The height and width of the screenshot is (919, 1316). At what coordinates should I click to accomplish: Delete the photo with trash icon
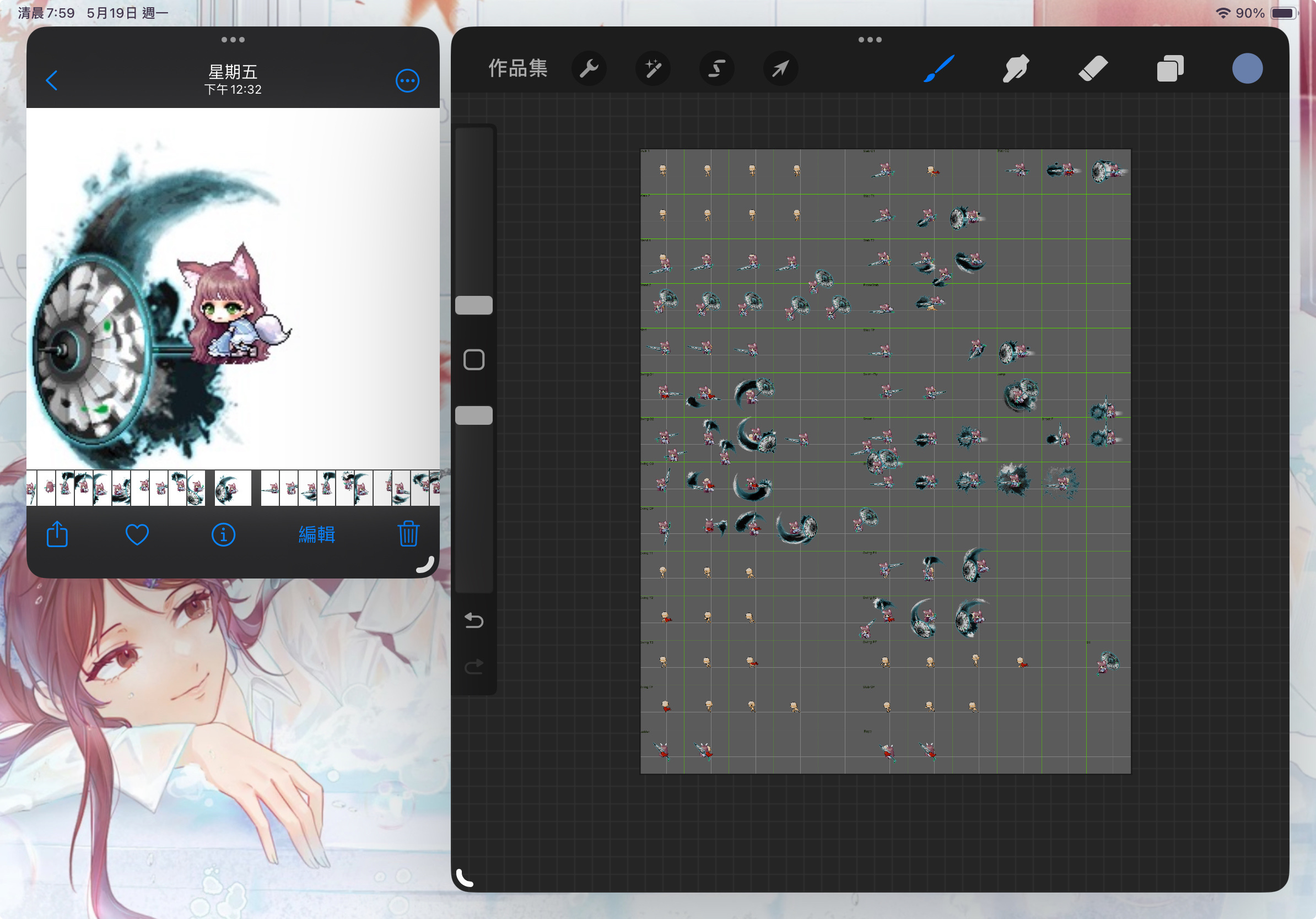[408, 533]
